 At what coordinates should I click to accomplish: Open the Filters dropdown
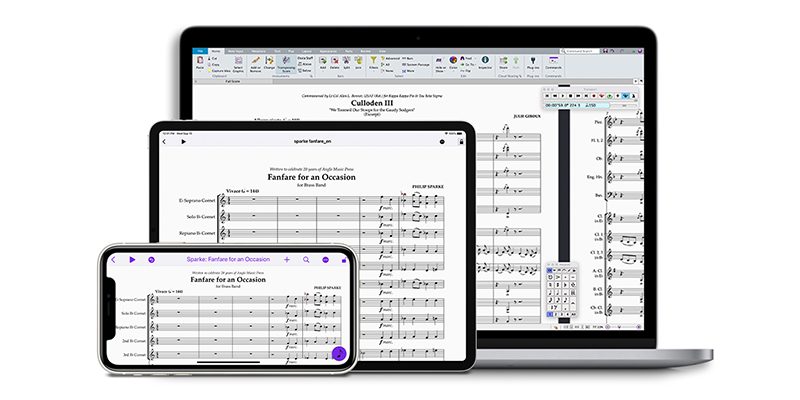[373, 64]
